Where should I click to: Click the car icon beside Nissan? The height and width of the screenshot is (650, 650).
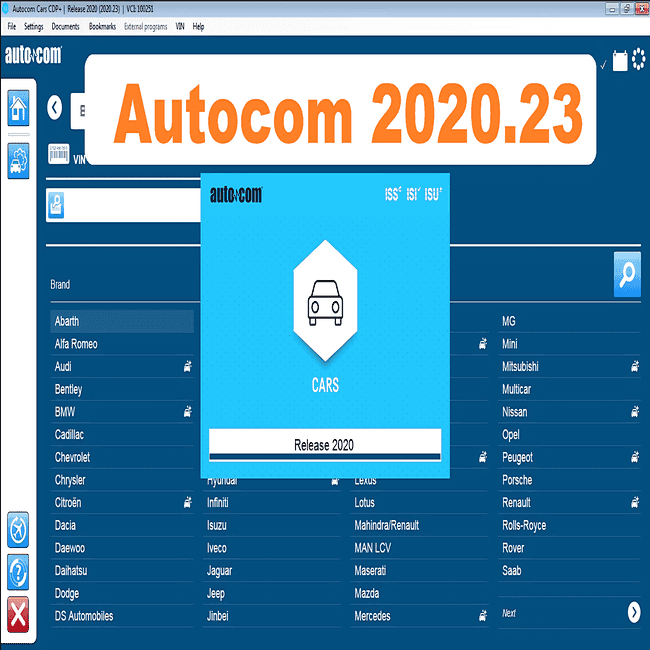[x=635, y=412]
